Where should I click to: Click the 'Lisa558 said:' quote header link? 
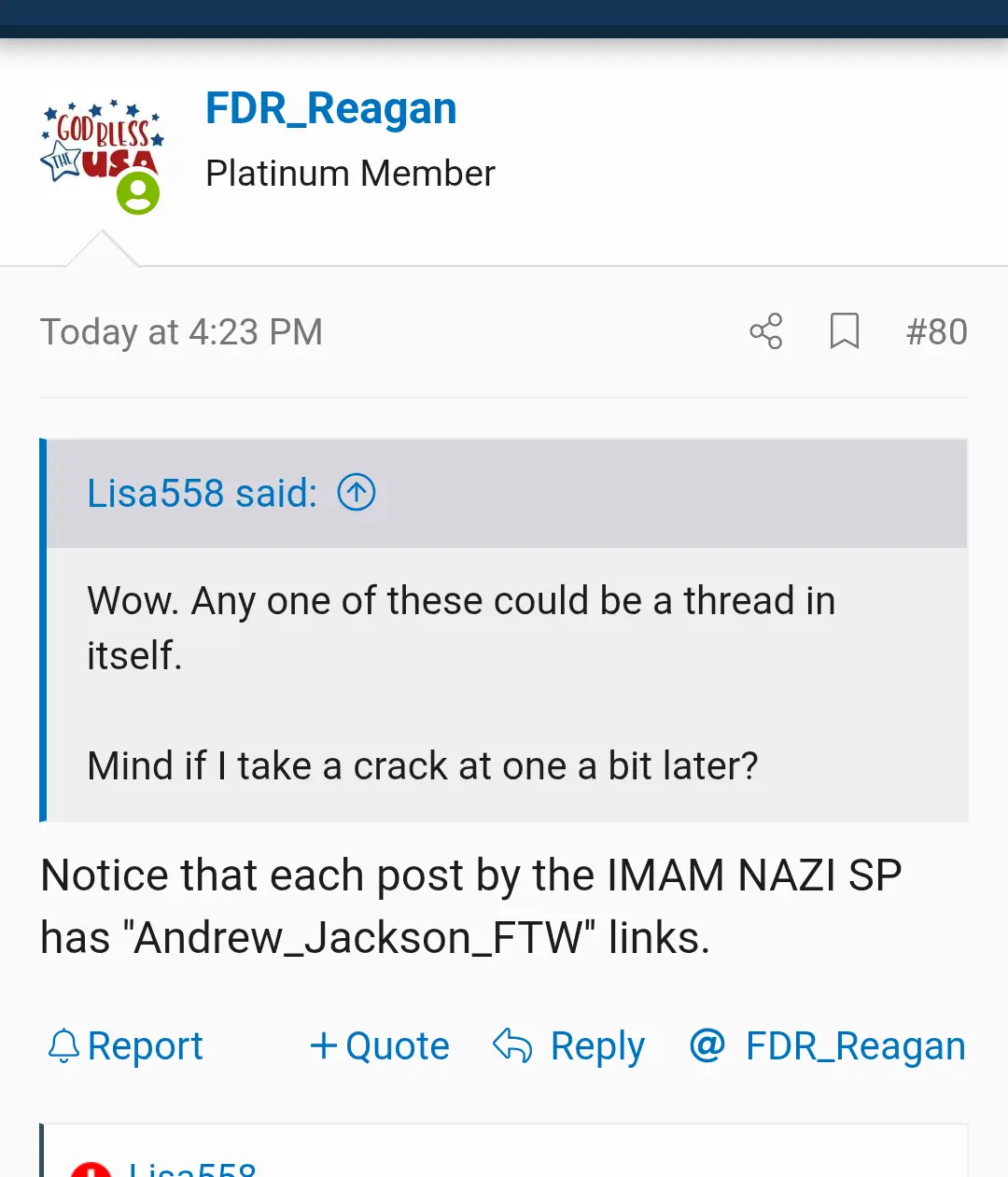[202, 493]
